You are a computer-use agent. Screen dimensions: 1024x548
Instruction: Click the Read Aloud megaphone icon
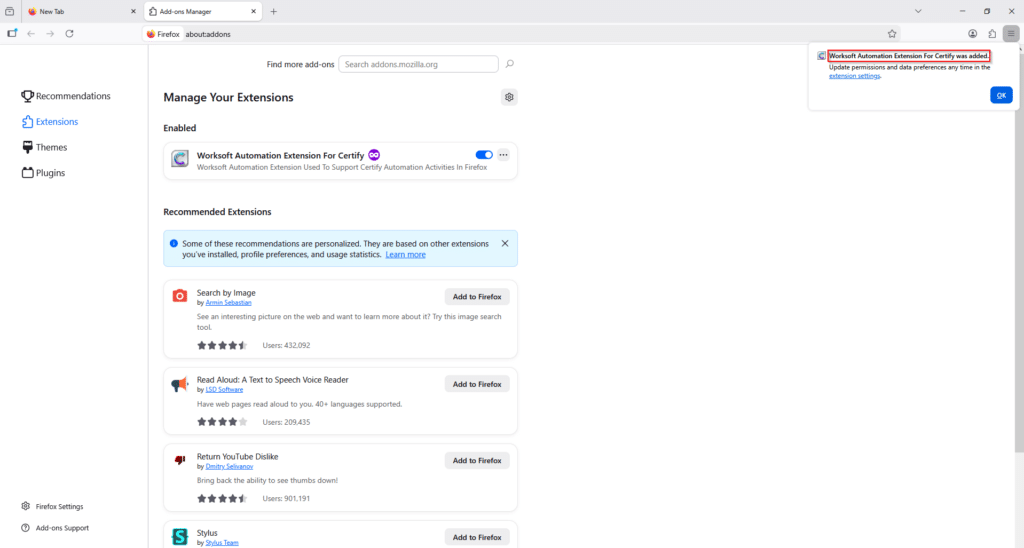click(180, 384)
